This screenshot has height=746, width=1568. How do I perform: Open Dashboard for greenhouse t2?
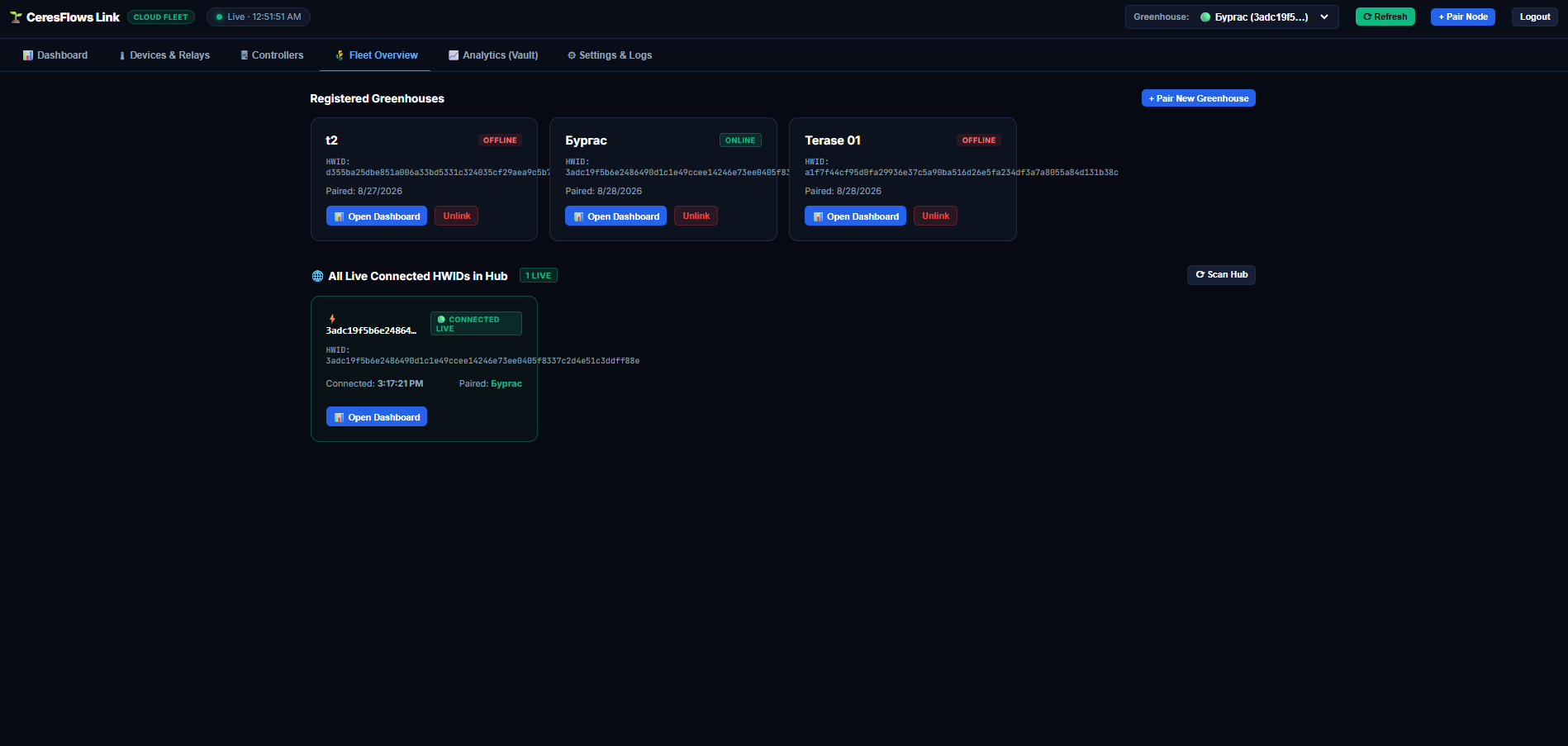[x=377, y=216]
